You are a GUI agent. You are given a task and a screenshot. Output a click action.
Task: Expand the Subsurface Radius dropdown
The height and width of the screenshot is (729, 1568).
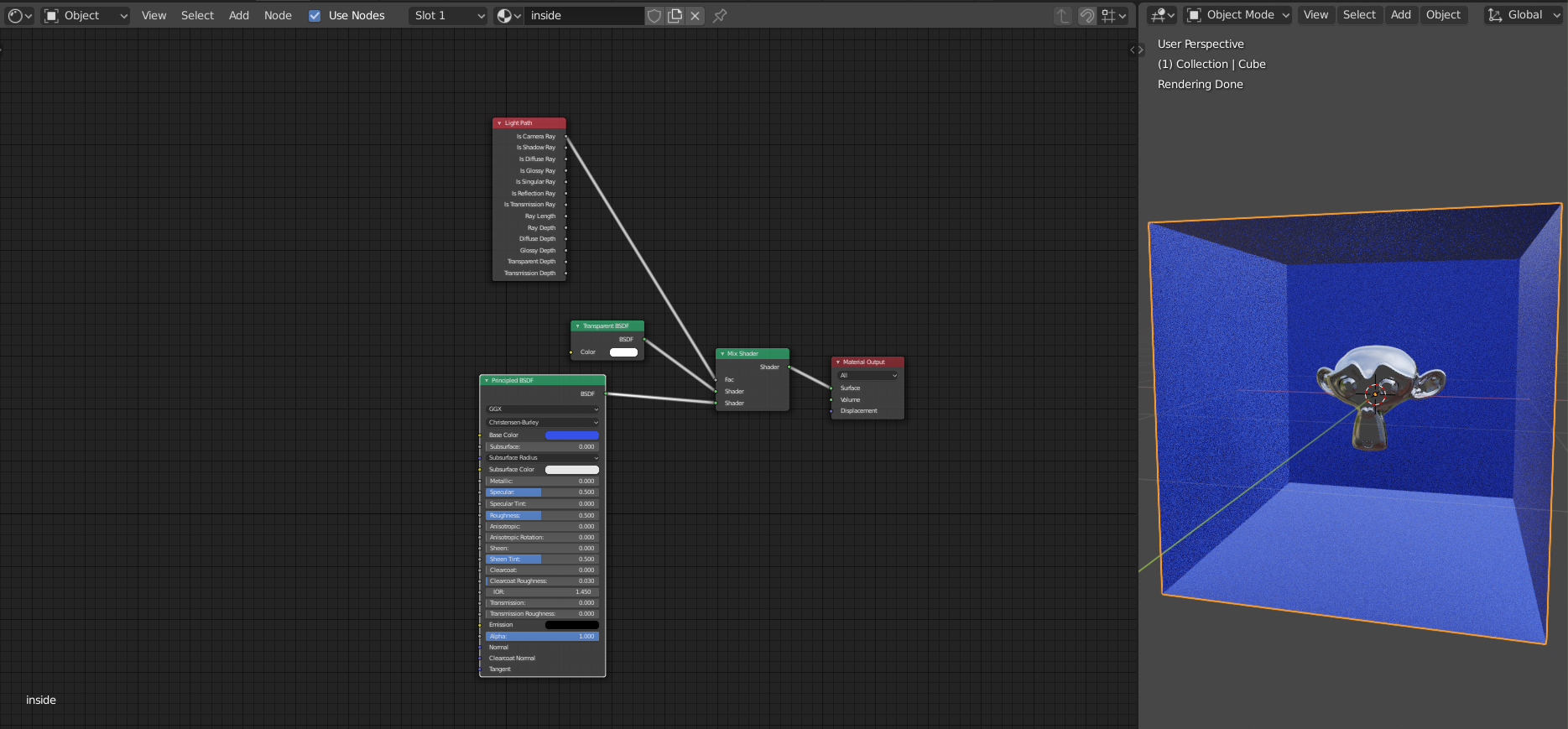pos(543,458)
